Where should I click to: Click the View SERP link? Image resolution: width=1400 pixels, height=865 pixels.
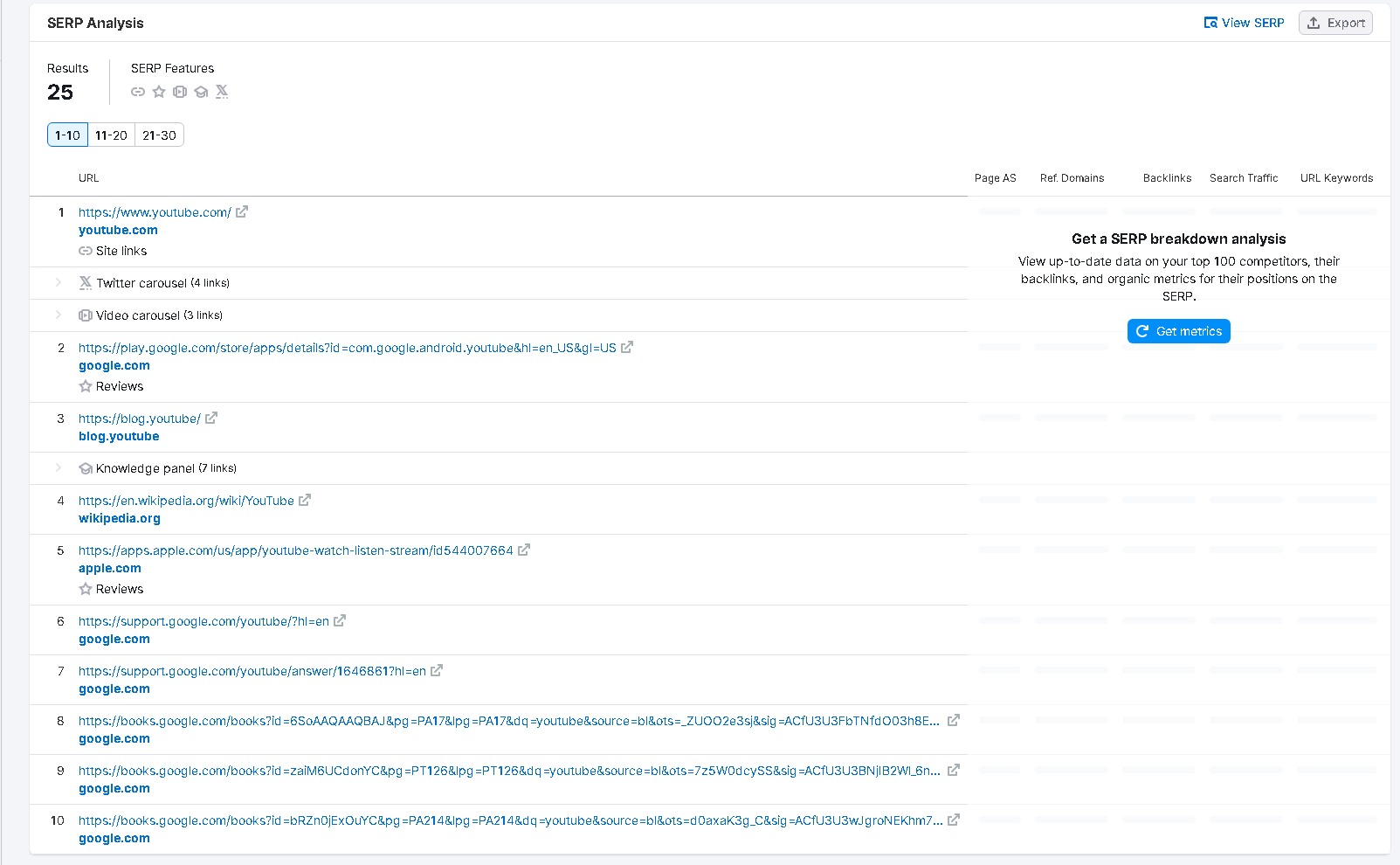click(1244, 23)
